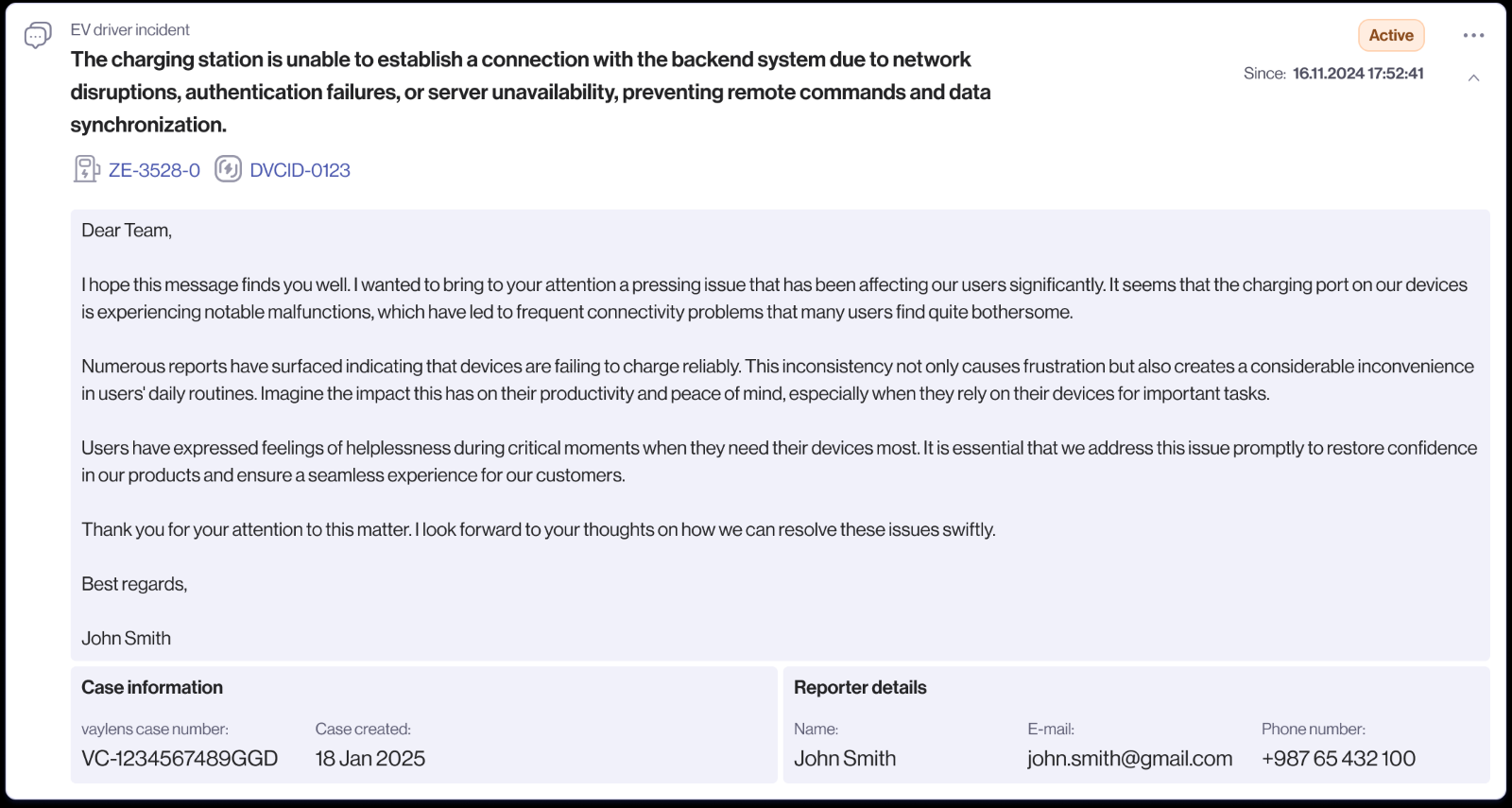Screen dimensions: 1512x808
Task: Click the Active status badge
Action: point(1391,35)
